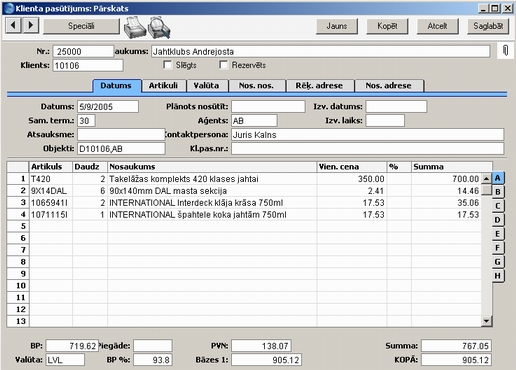
Task: Select article cell 1065941I
Action: [x=51, y=203]
